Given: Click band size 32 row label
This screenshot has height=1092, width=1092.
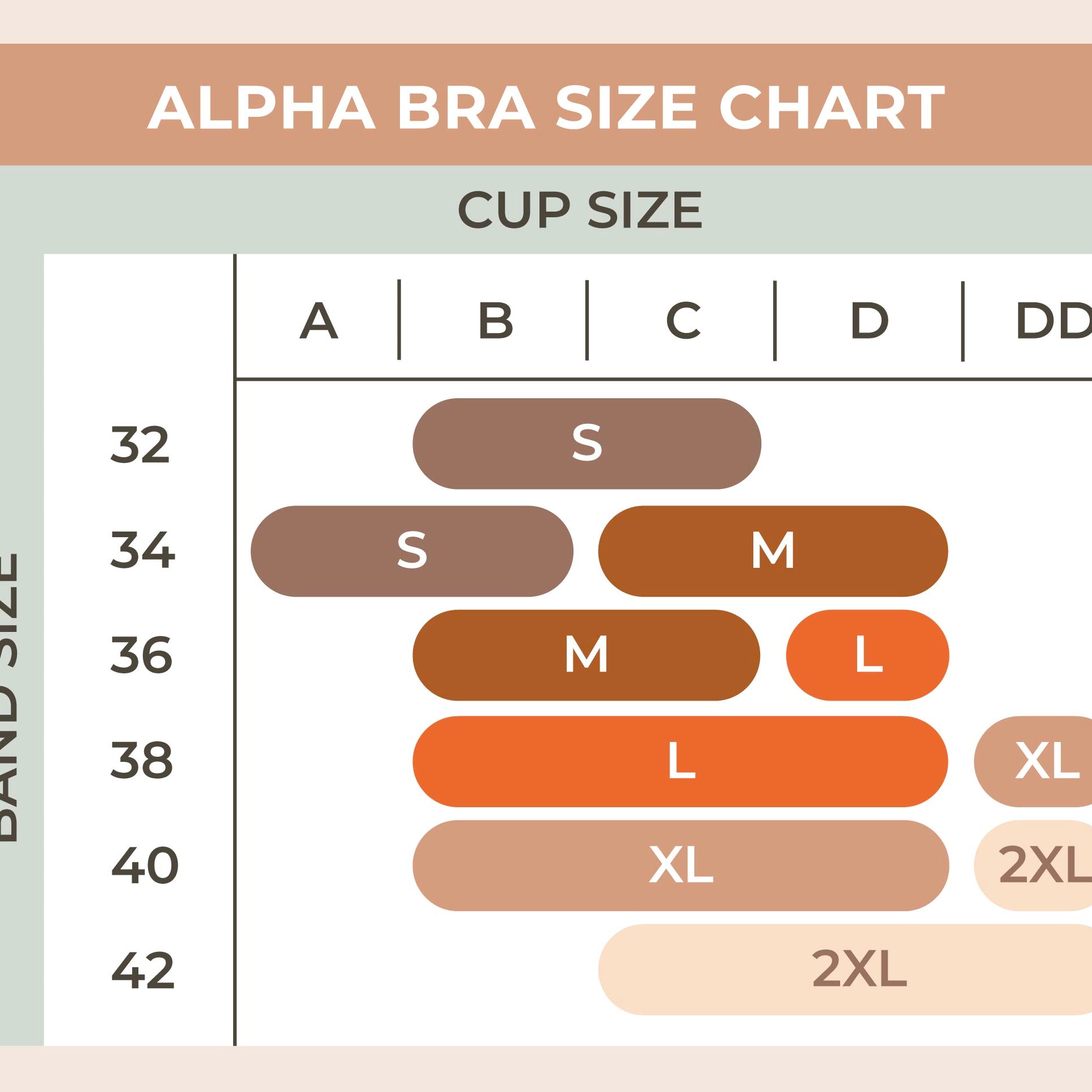Looking at the screenshot, I should [x=140, y=444].
